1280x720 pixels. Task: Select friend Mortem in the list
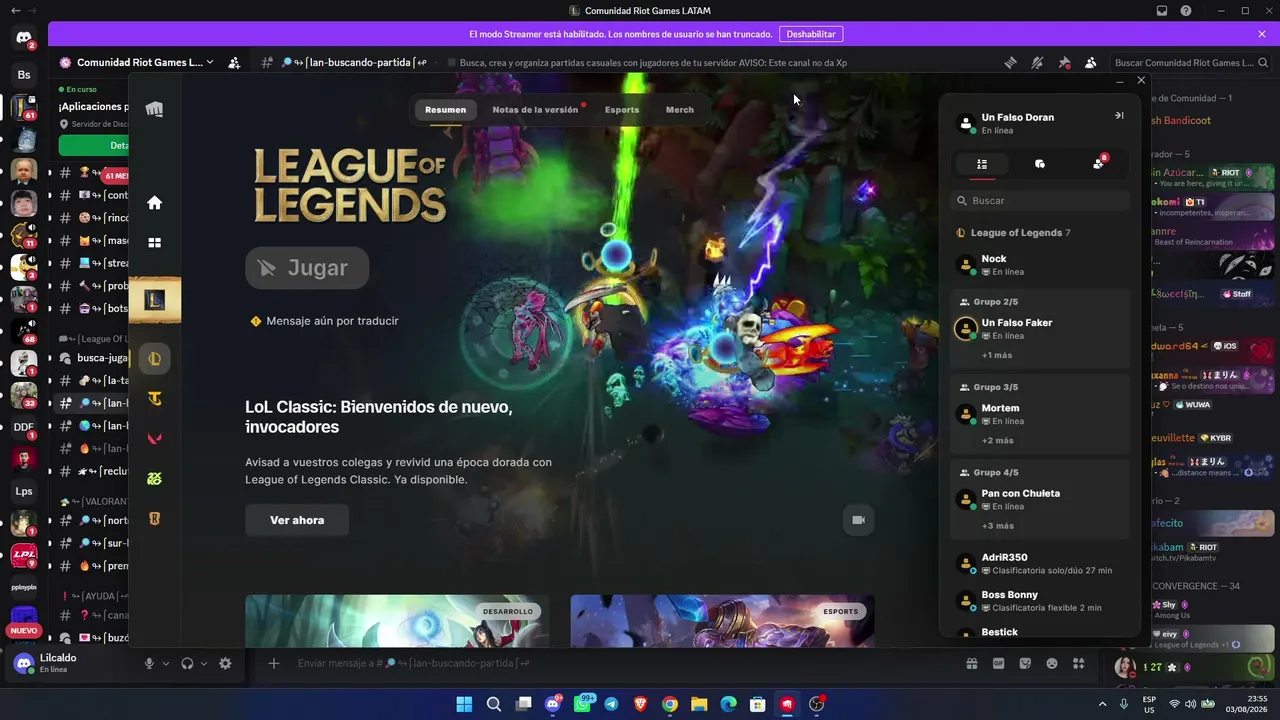[1040, 414]
